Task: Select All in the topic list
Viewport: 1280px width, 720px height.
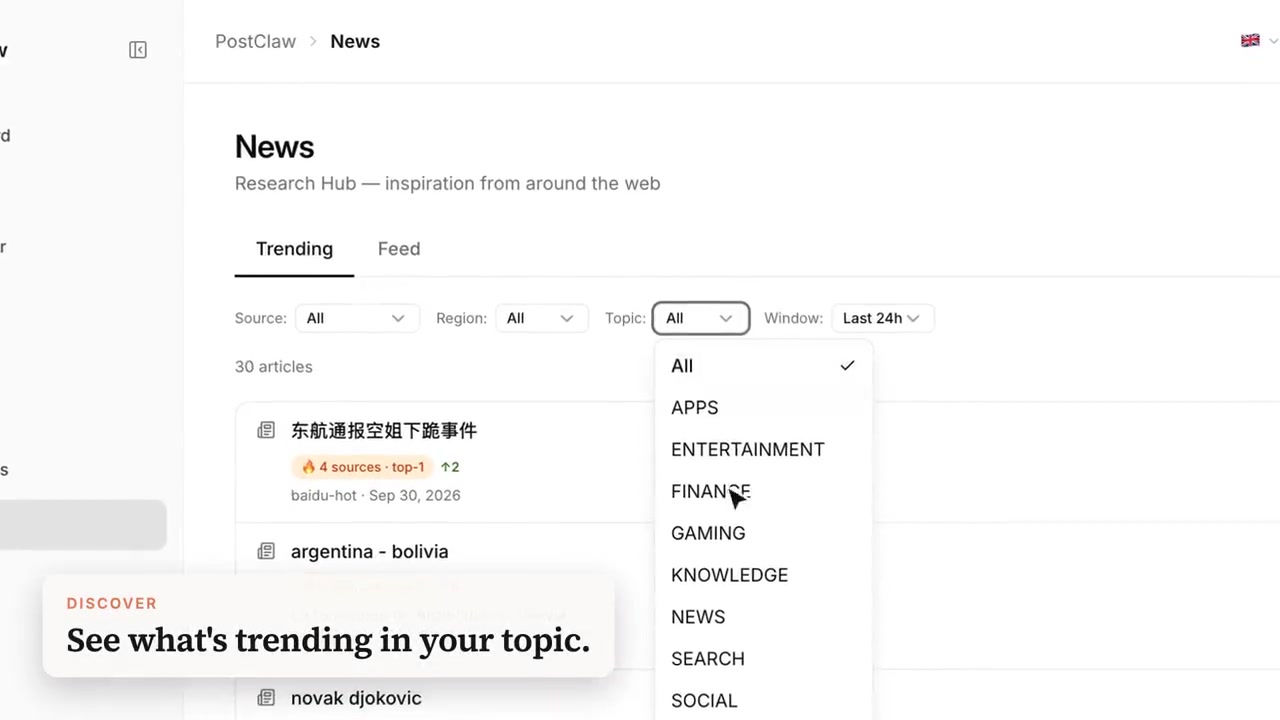Action: coord(763,366)
